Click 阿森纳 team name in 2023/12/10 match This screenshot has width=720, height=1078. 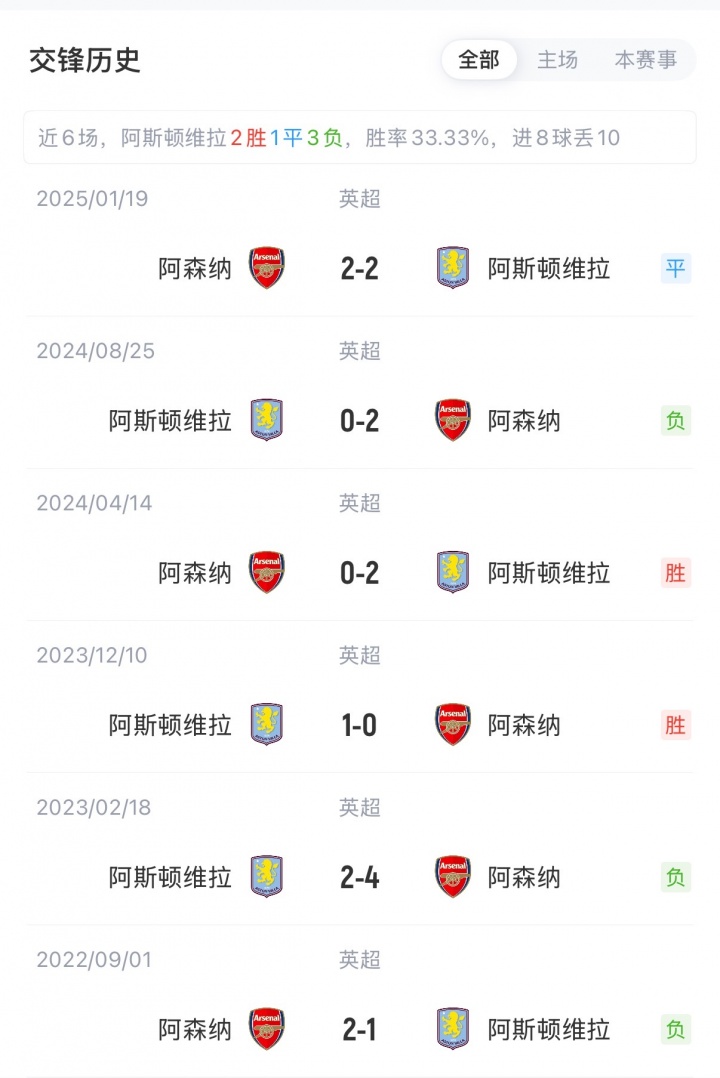[x=524, y=725]
